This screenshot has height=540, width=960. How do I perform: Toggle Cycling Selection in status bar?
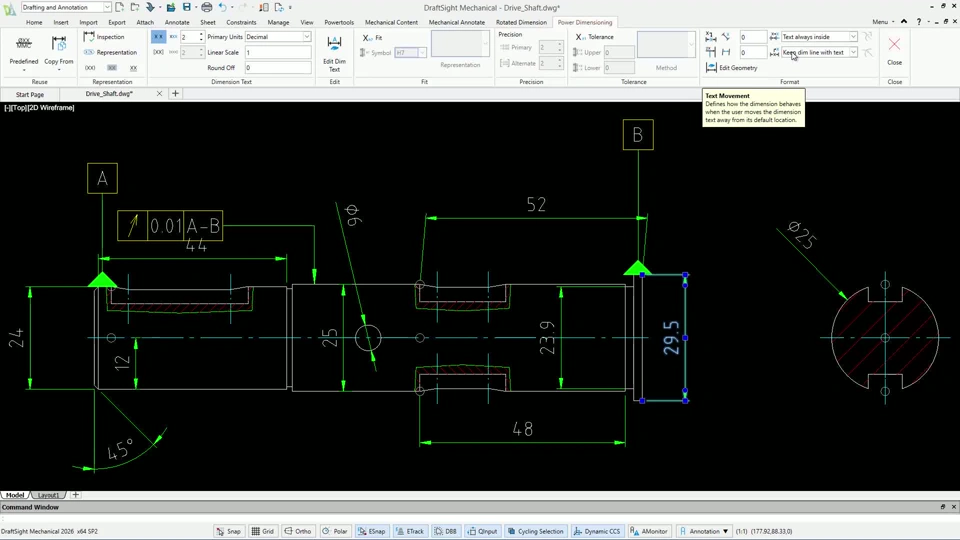click(x=535, y=531)
